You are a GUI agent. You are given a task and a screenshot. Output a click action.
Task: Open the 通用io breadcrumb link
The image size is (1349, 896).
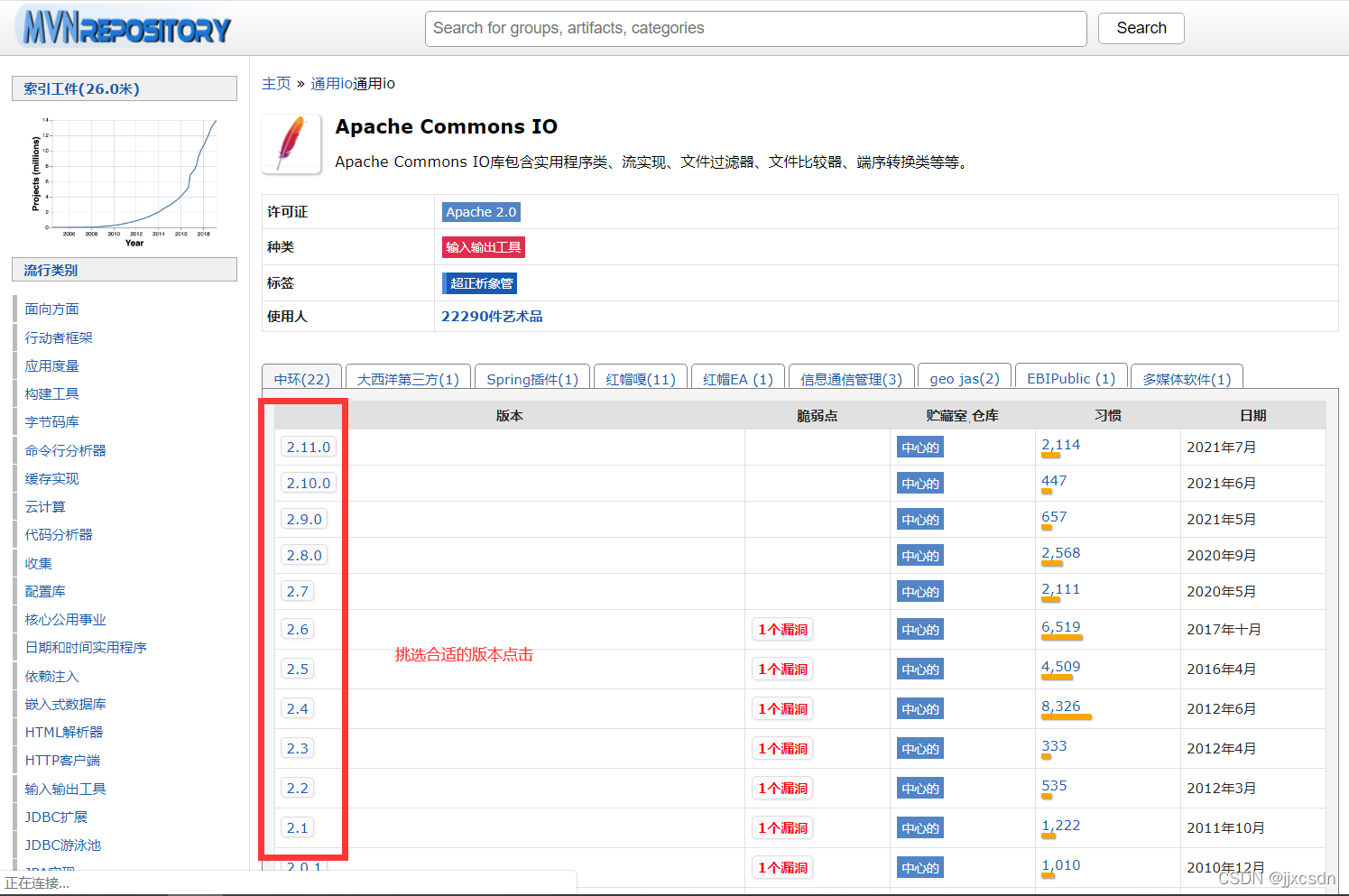coord(331,84)
